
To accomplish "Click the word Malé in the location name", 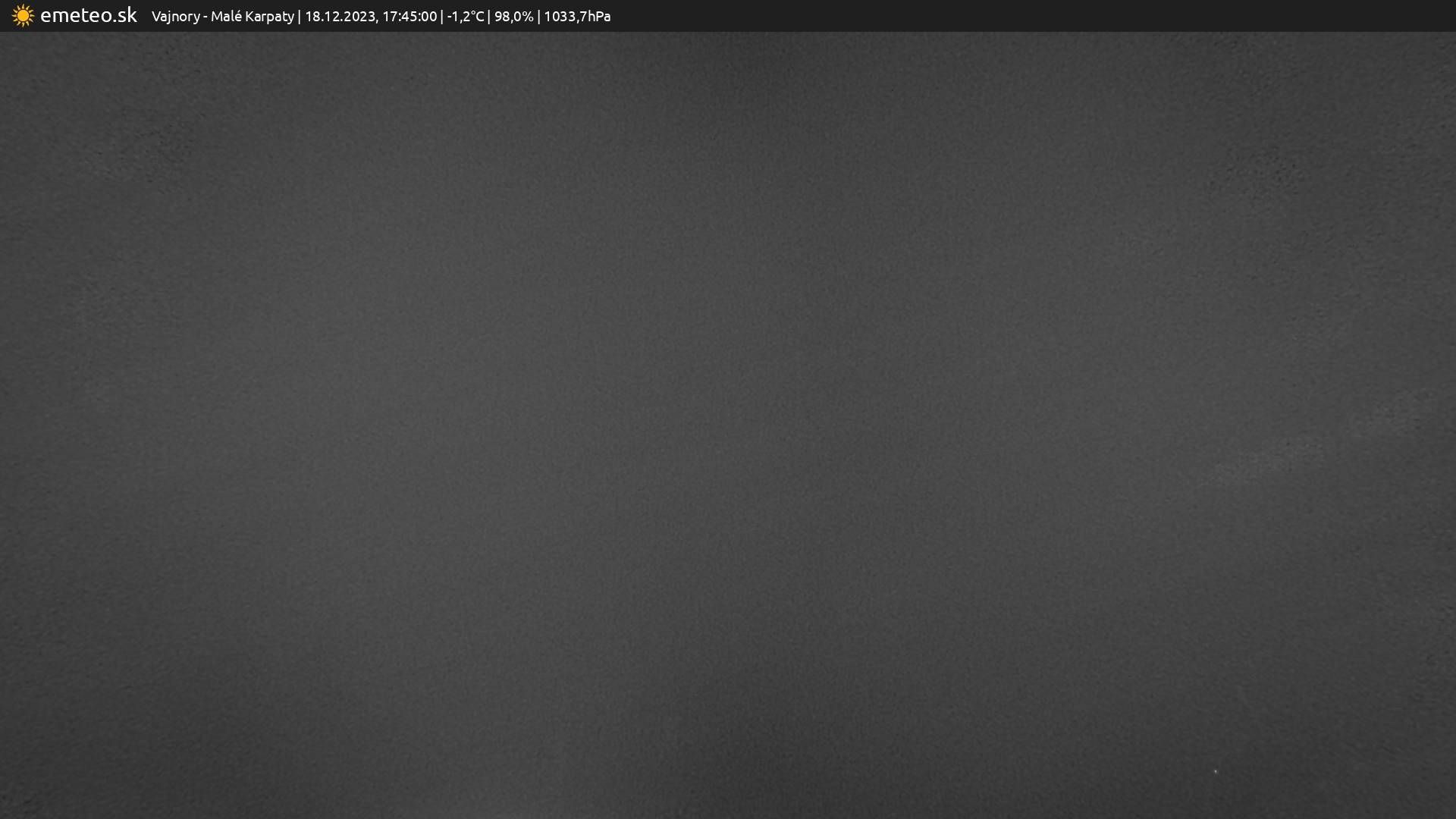I will pyautogui.click(x=226, y=17).
